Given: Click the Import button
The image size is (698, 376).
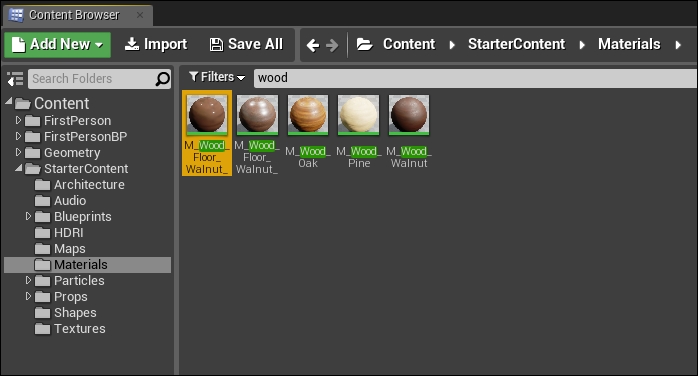Looking at the screenshot, I should pyautogui.click(x=156, y=44).
